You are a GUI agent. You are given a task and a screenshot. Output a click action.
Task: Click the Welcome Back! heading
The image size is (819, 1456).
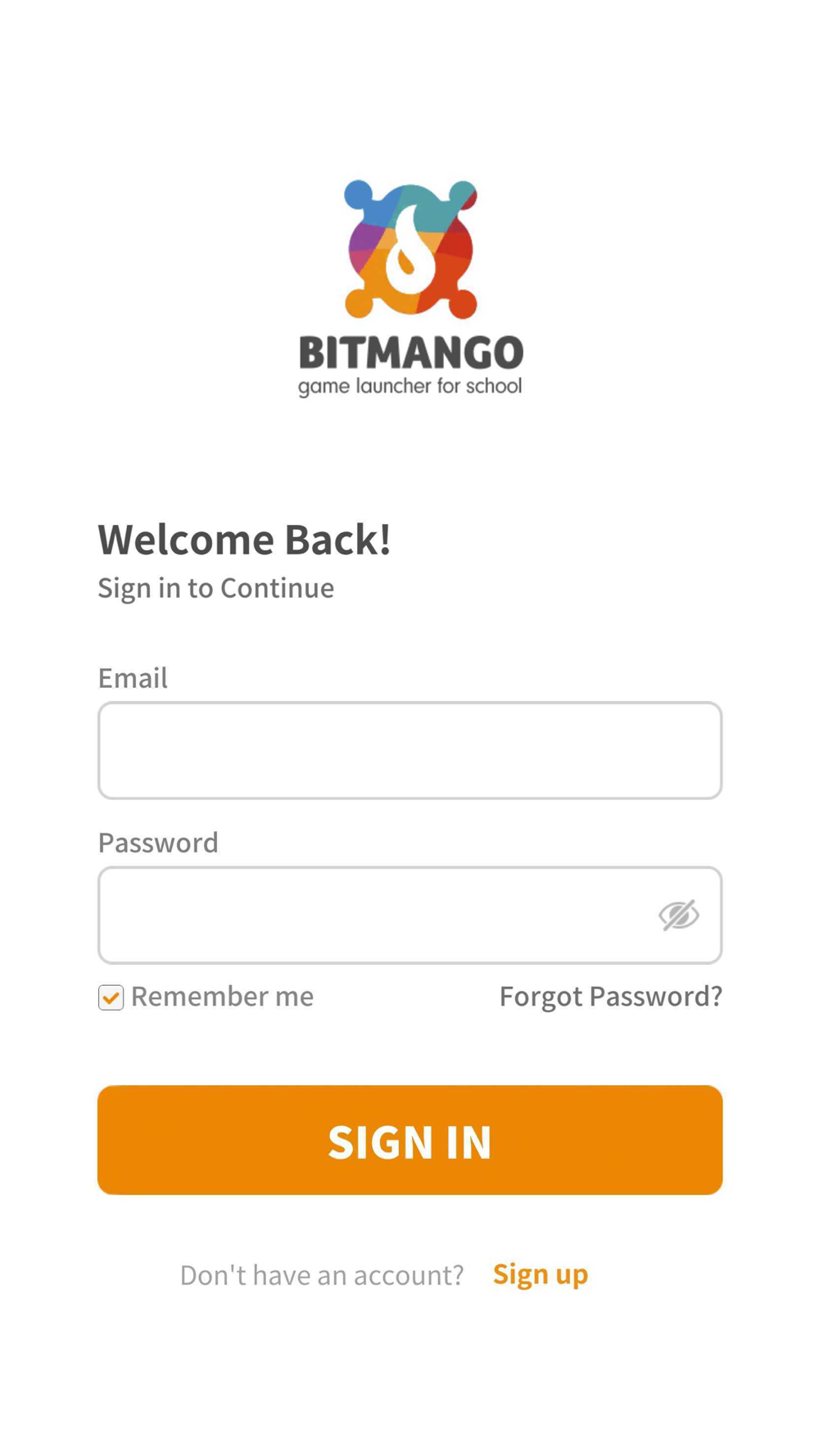[244, 540]
